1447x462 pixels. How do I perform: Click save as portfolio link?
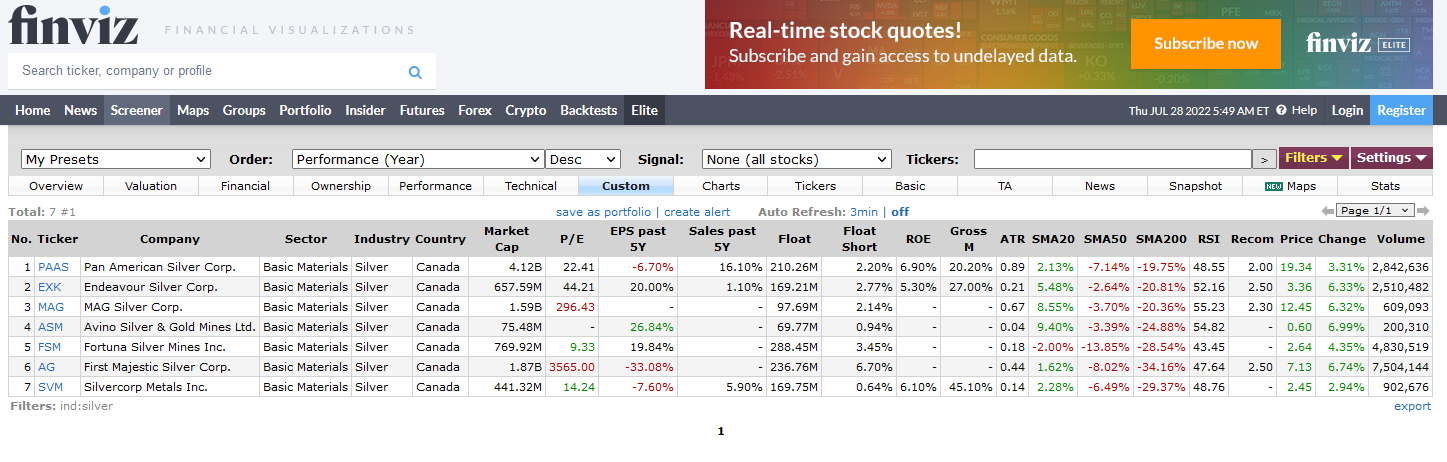click(x=603, y=212)
